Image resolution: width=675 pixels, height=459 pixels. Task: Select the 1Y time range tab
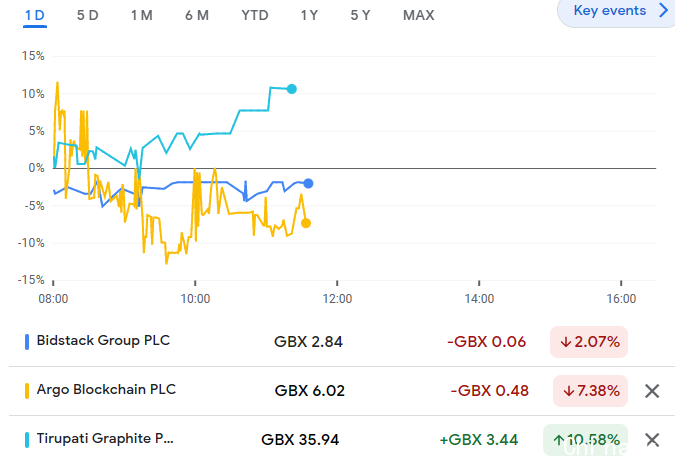click(309, 16)
